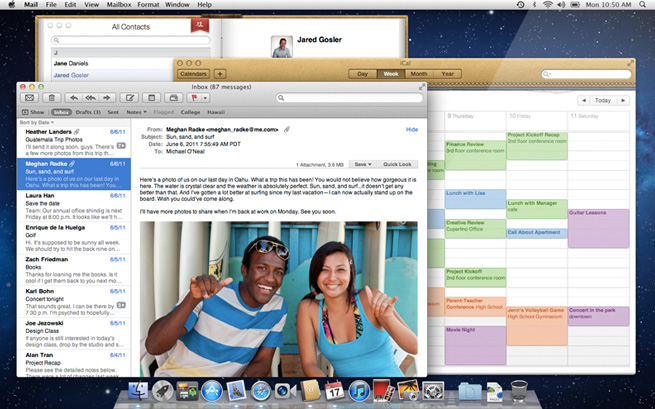Click Calendars button in iCal window

coord(193,74)
